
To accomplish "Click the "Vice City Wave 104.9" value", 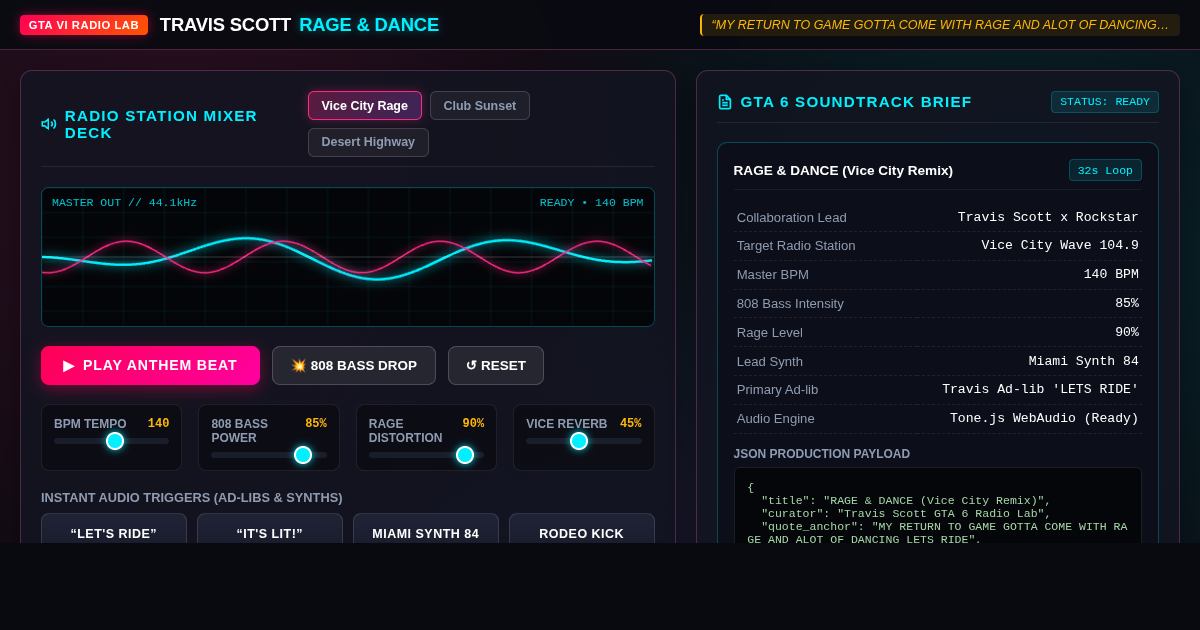I will pyautogui.click(x=1060, y=246).
